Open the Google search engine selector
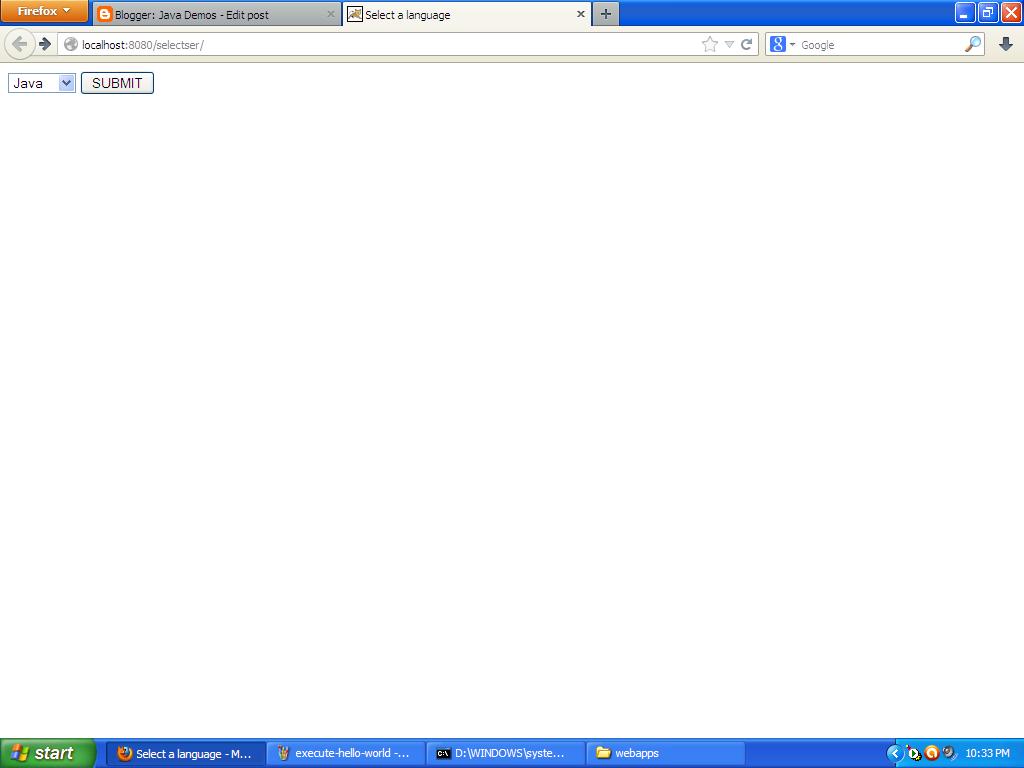1024x768 pixels. click(782, 44)
